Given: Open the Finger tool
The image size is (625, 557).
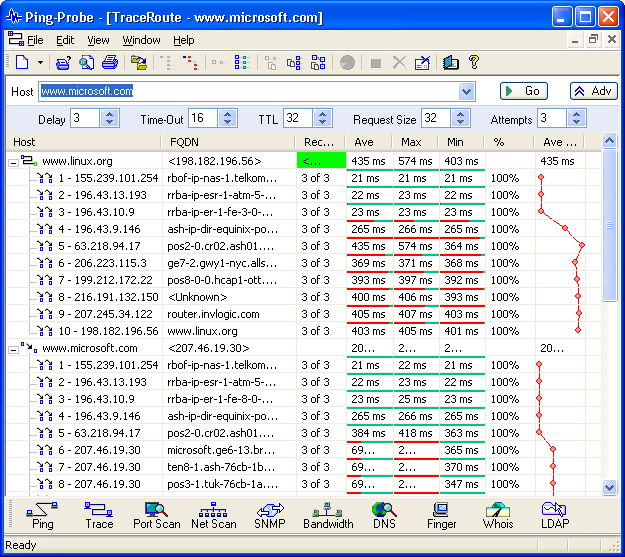Looking at the screenshot, I should click(x=441, y=516).
